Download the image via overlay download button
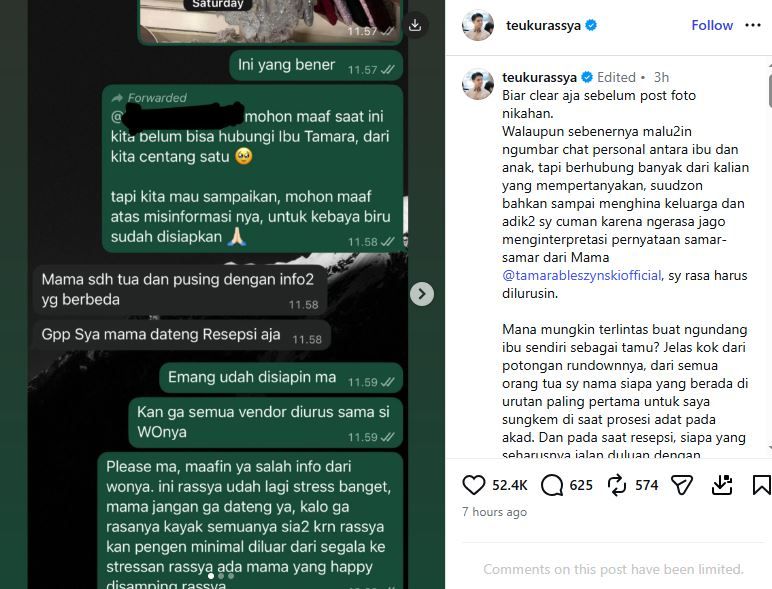 (x=415, y=25)
